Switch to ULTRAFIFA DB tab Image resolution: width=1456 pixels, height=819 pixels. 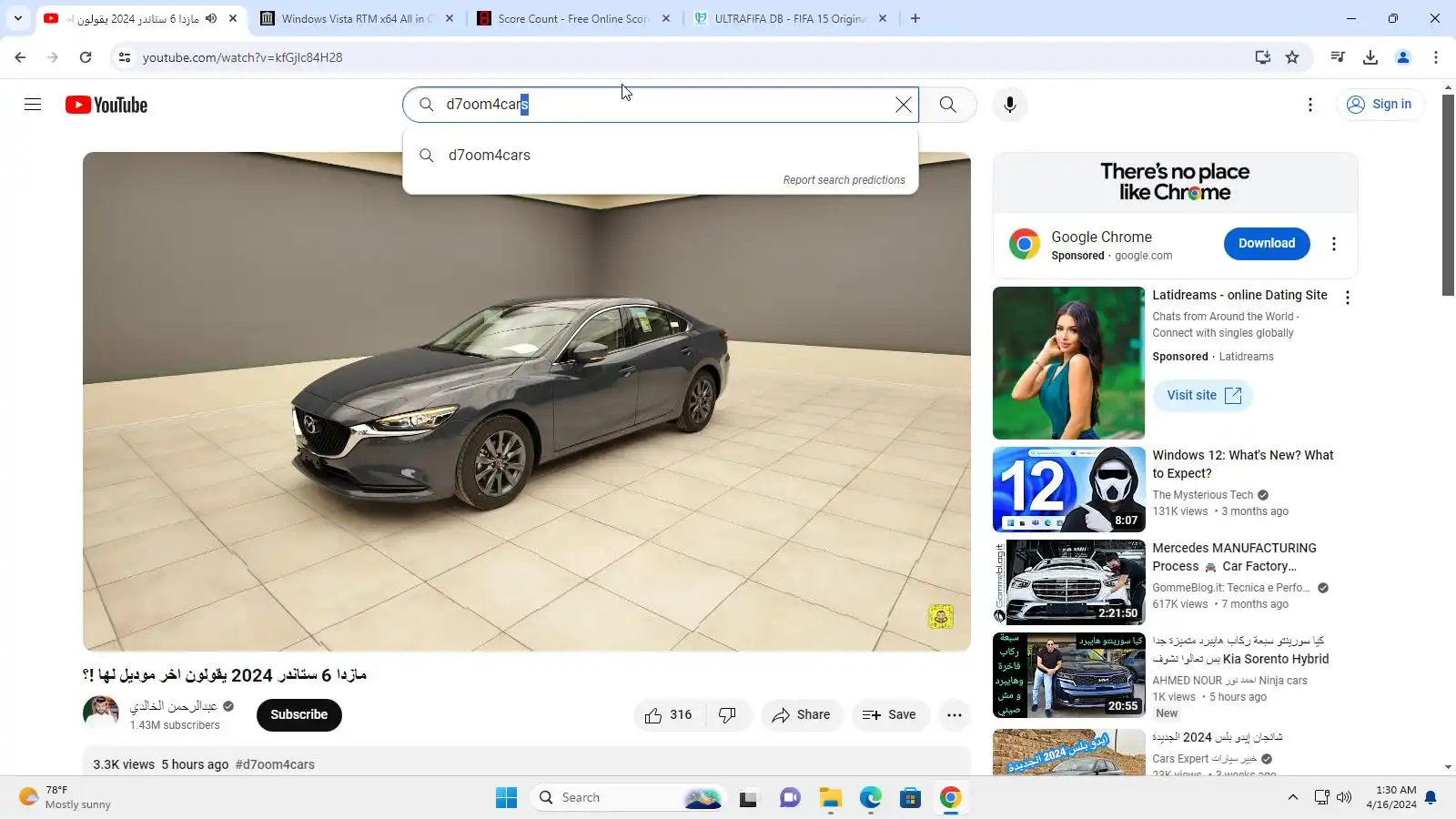click(x=791, y=18)
